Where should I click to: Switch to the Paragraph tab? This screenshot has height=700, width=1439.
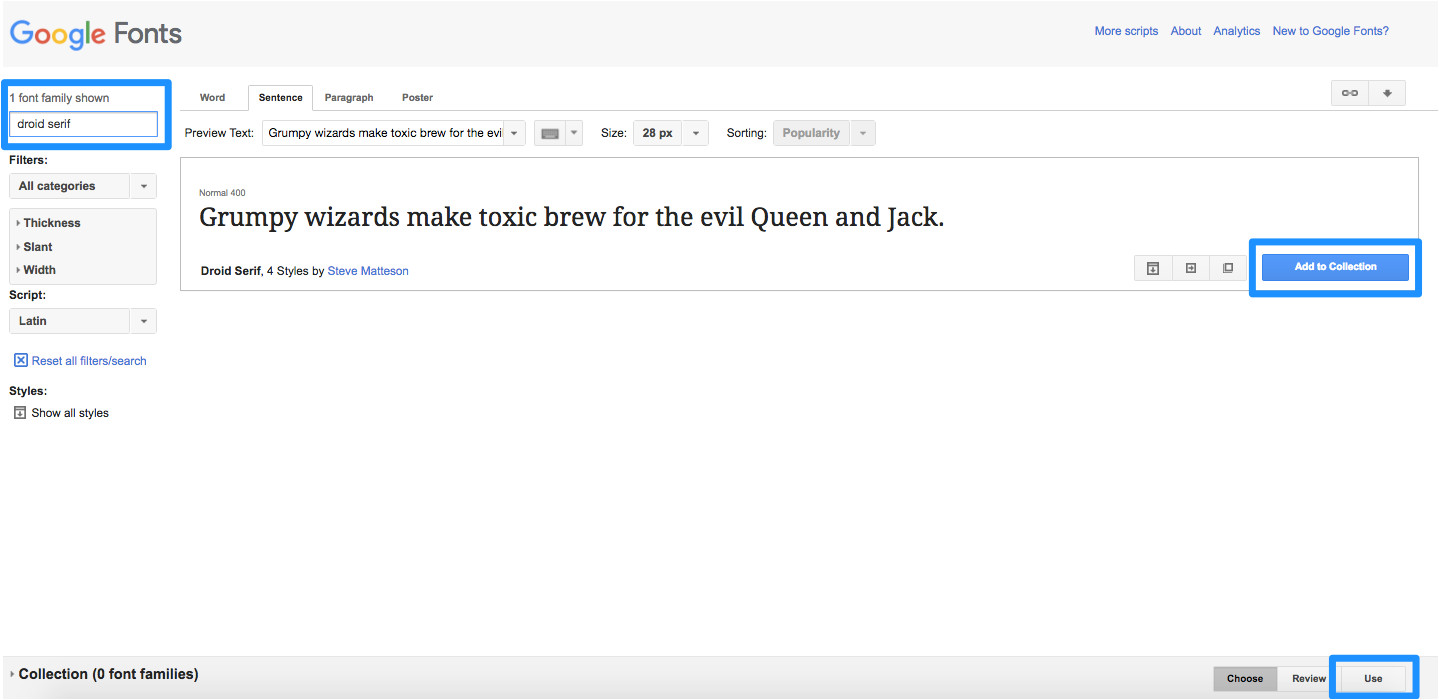point(349,98)
